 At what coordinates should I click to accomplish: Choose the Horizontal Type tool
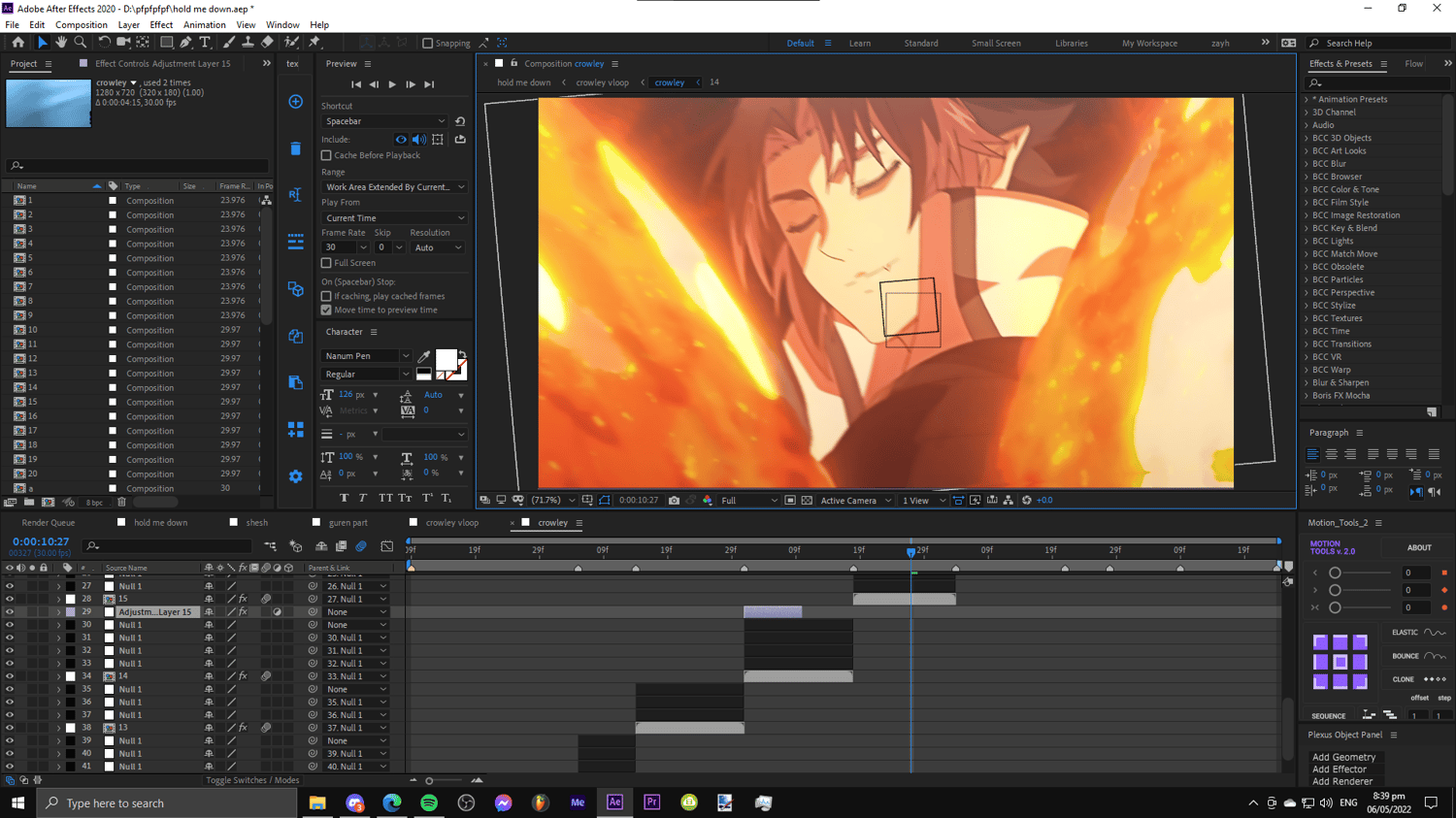tap(205, 43)
